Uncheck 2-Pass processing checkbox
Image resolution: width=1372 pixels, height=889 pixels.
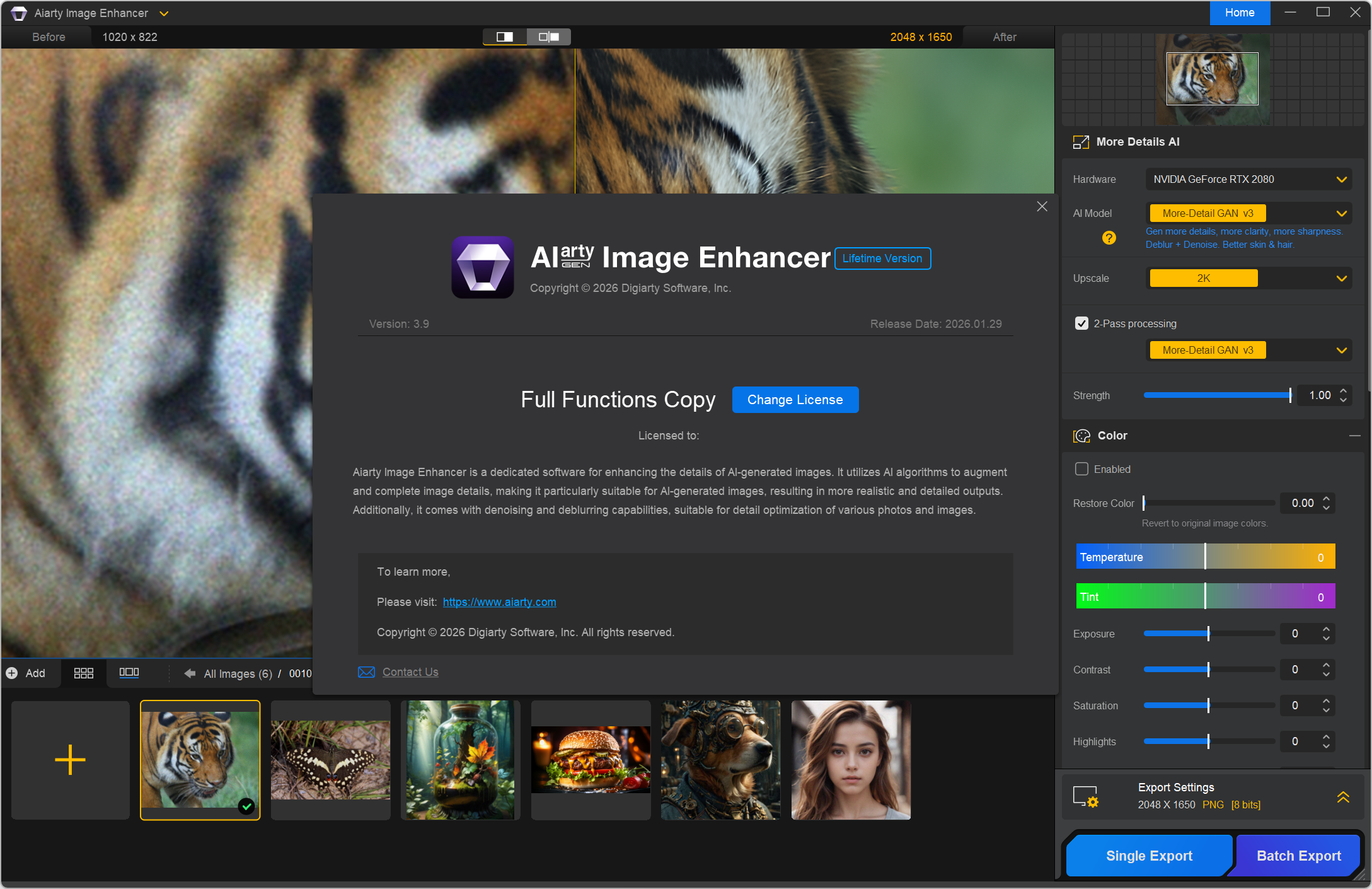pos(1081,323)
